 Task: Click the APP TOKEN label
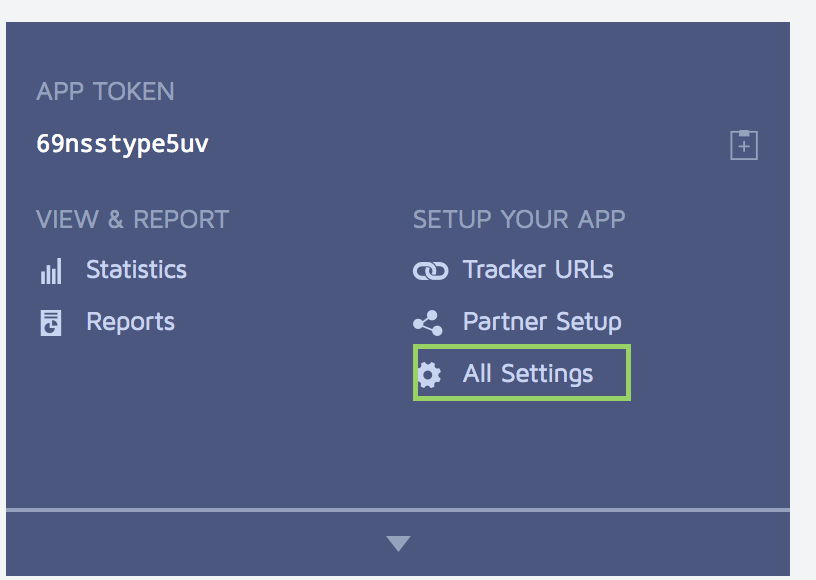(105, 92)
